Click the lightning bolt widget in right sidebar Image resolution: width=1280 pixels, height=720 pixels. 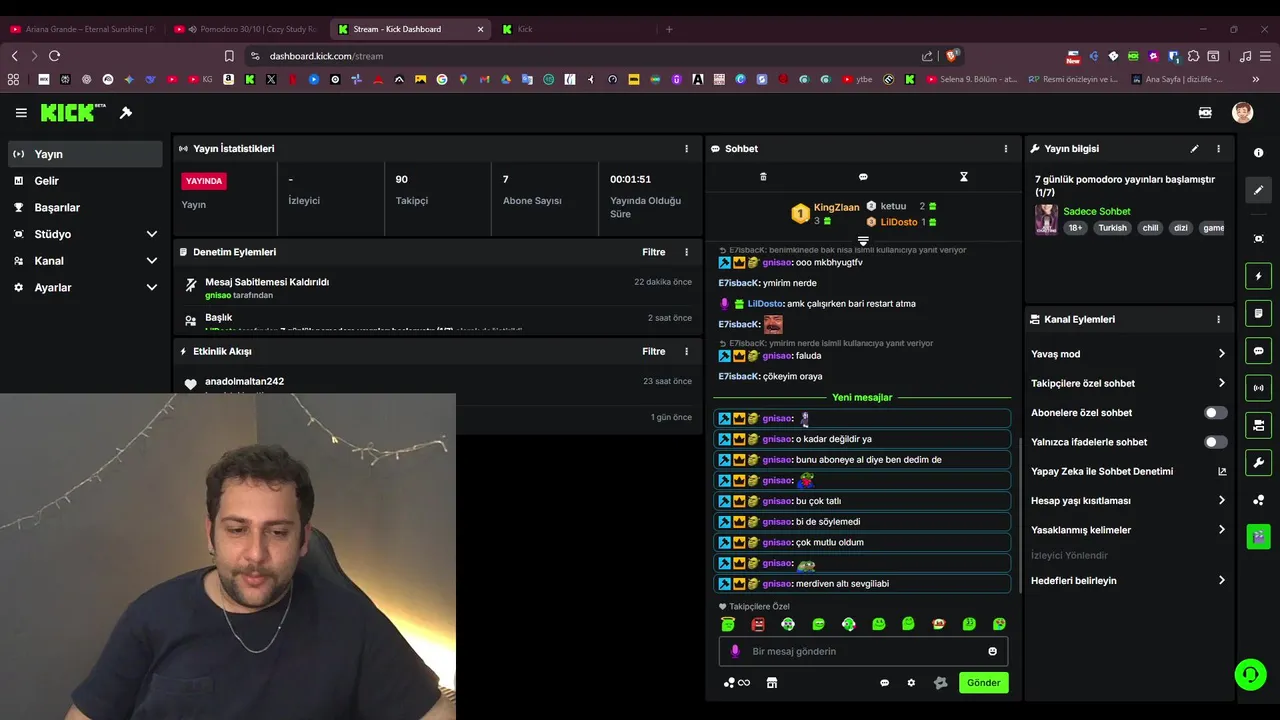[x=1258, y=276]
